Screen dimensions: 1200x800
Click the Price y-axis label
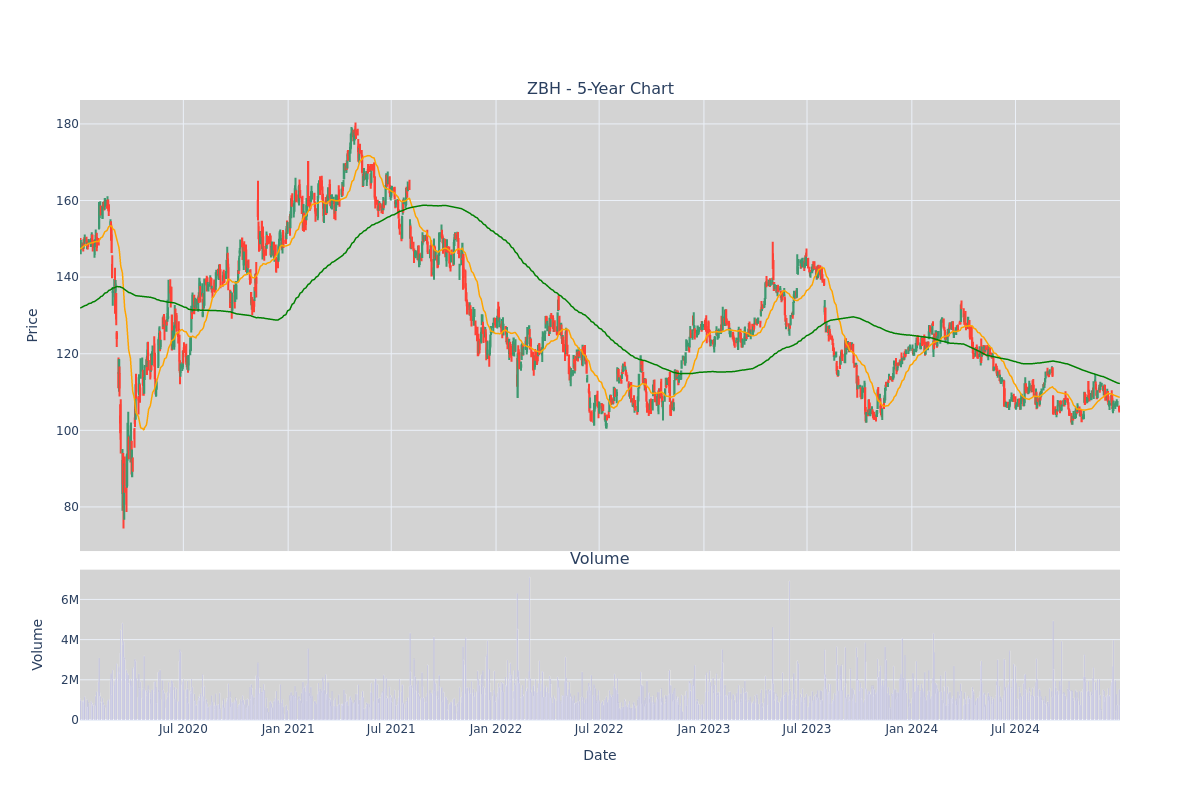point(33,325)
